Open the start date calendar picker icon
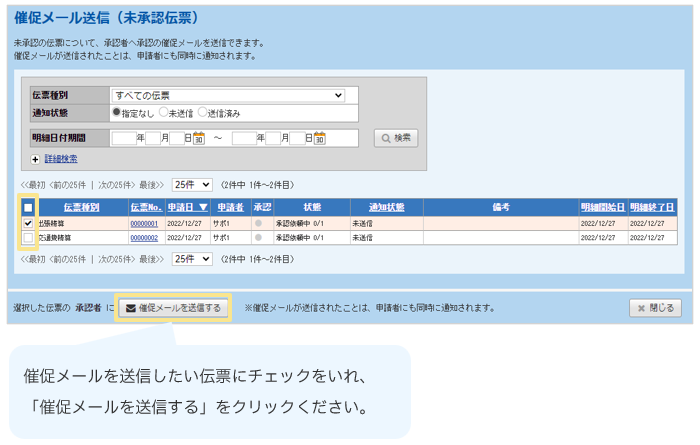The width and height of the screenshot is (700, 445). click(198, 138)
